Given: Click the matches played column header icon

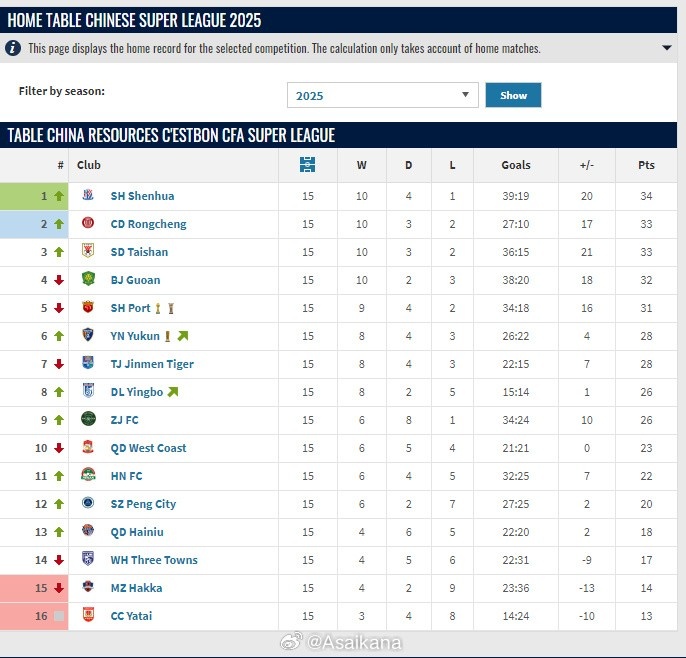Looking at the screenshot, I should 308,165.
